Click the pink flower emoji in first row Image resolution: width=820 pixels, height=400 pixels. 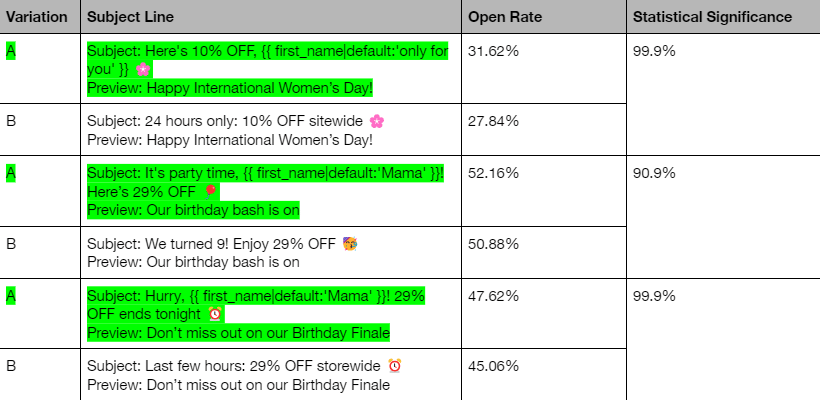143,69
